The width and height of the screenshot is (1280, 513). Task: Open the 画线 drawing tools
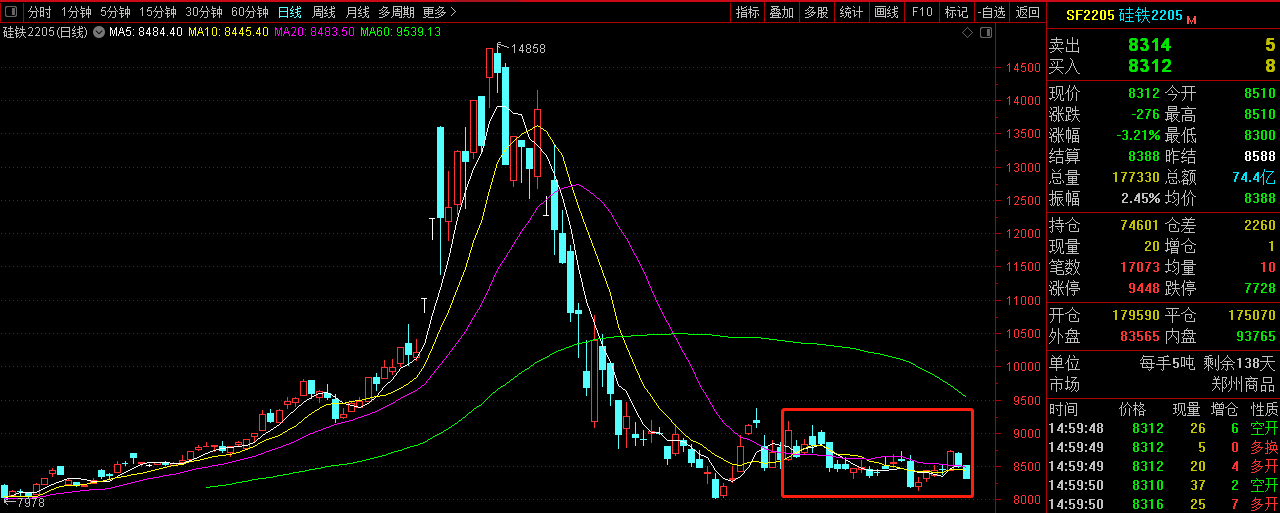coord(886,12)
